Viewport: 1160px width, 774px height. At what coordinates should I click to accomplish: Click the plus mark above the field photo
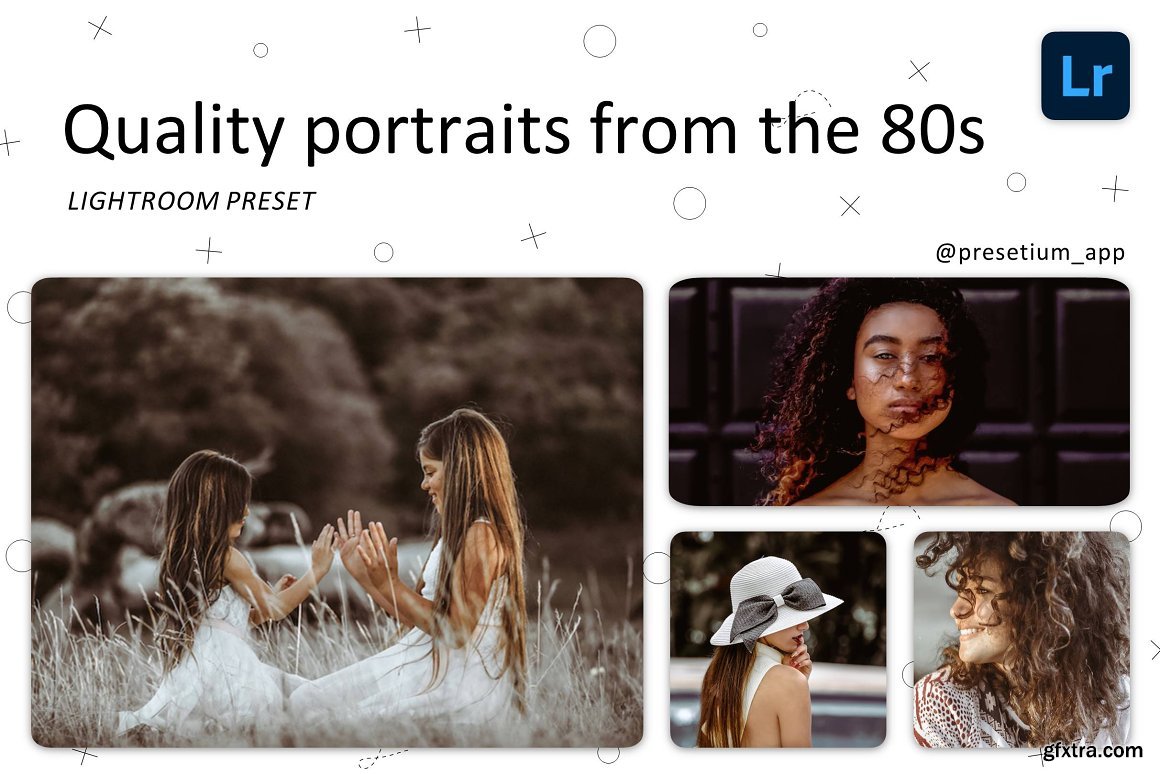[209, 251]
